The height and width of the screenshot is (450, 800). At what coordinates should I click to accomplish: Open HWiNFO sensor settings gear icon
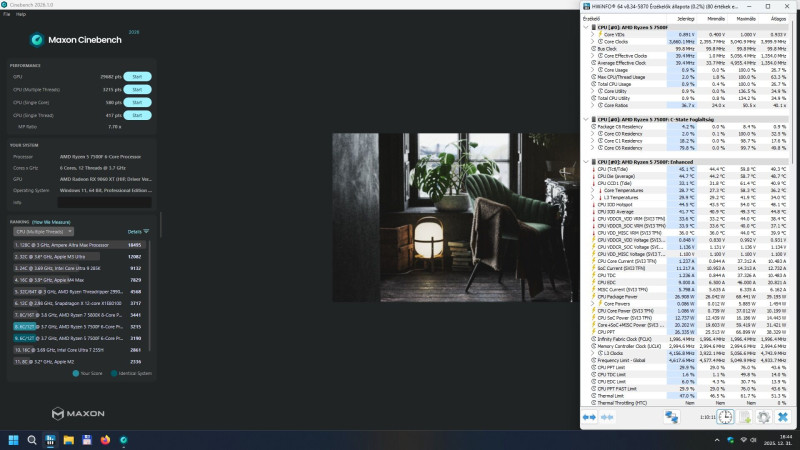click(x=763, y=417)
